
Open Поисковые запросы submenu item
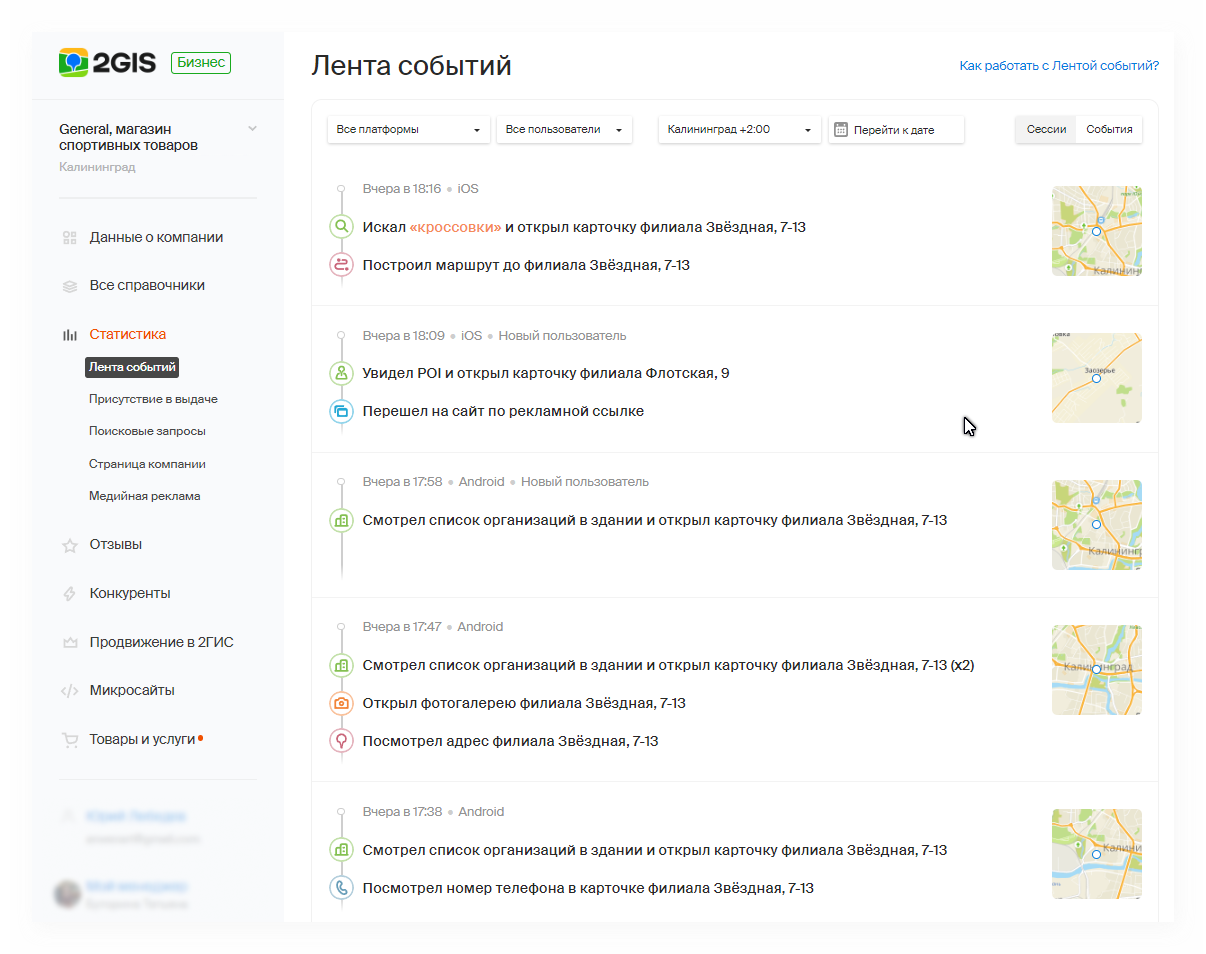[147, 431]
